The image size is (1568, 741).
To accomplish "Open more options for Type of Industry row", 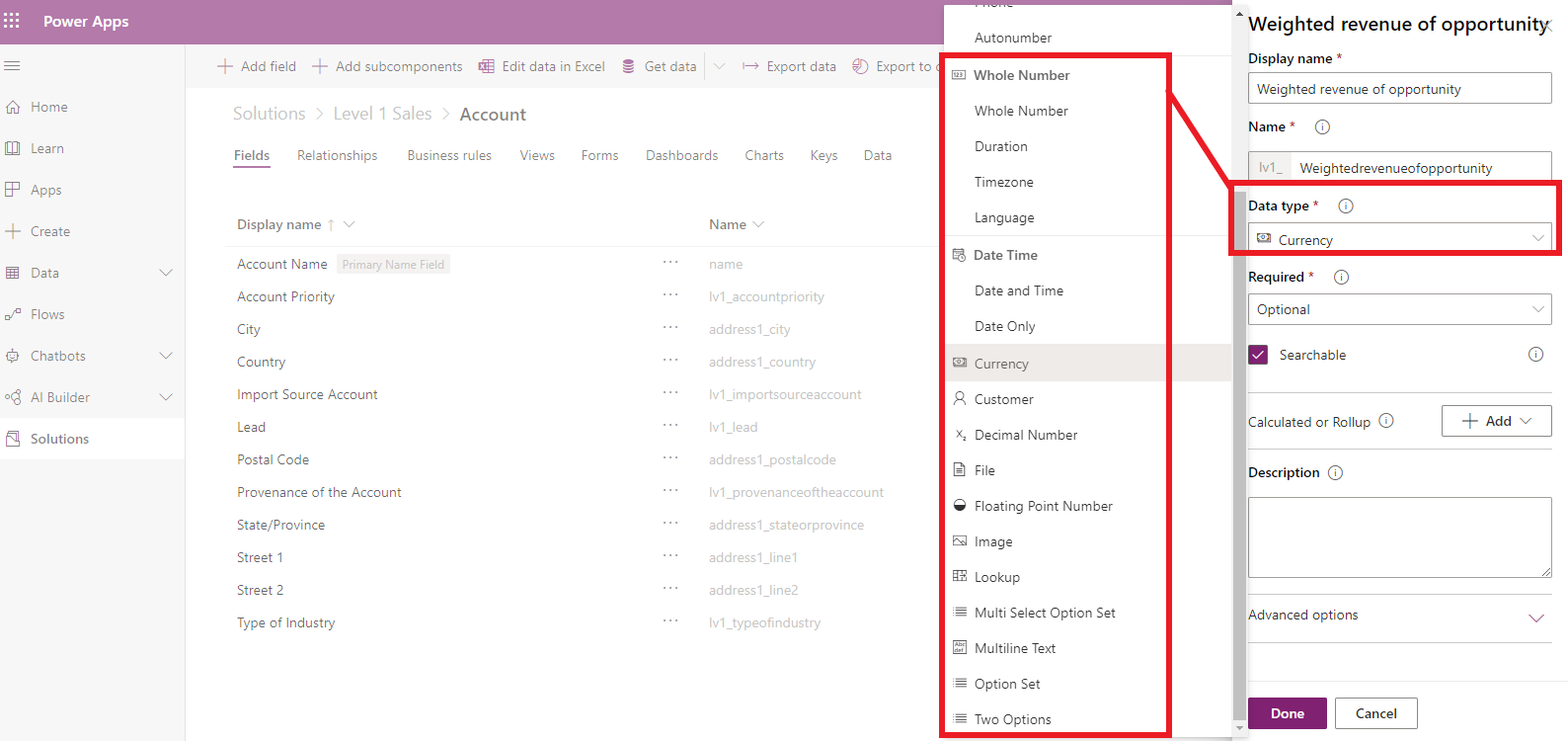I will 670,620.
